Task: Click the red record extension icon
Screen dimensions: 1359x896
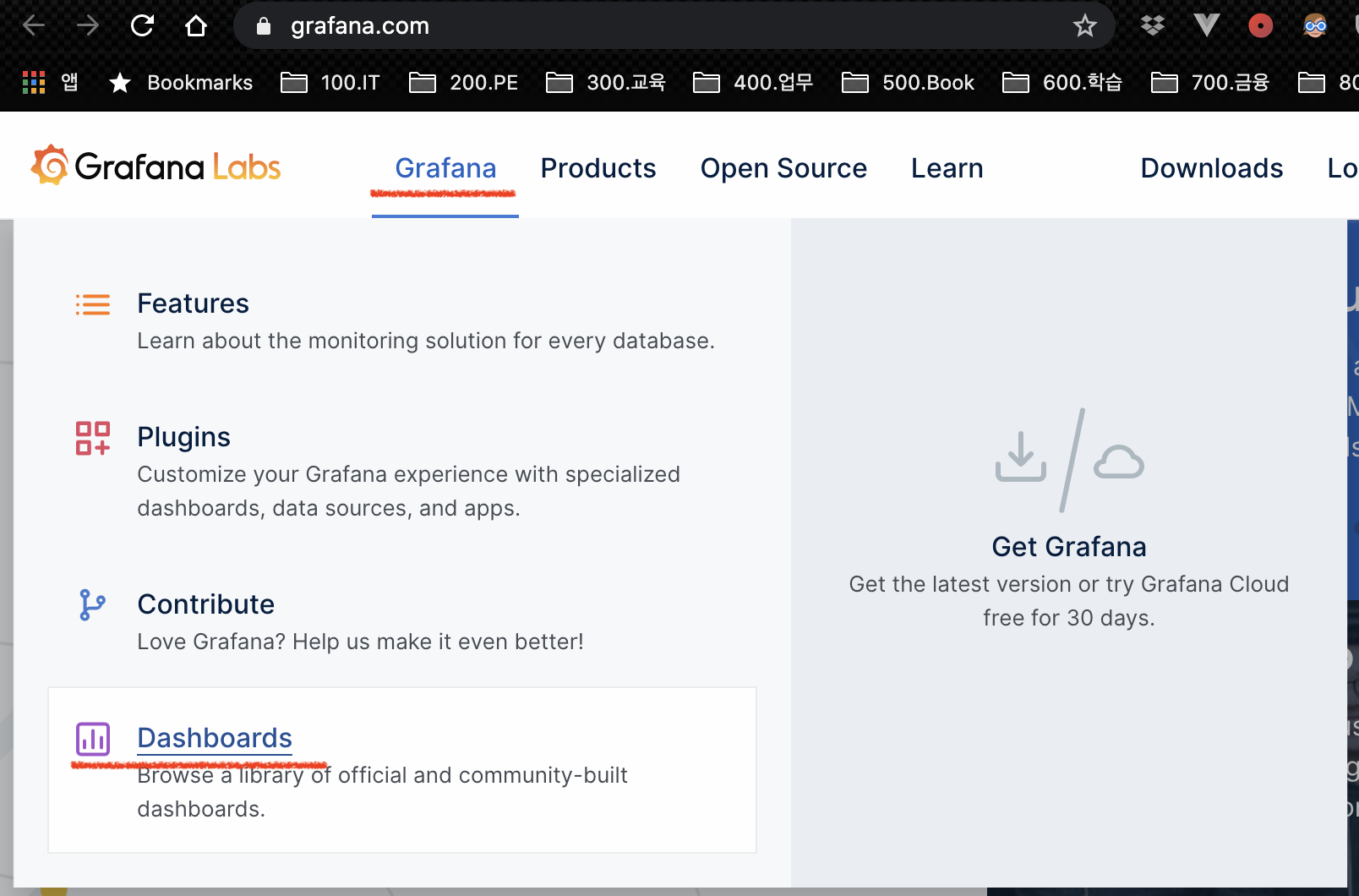Action: point(1261,26)
